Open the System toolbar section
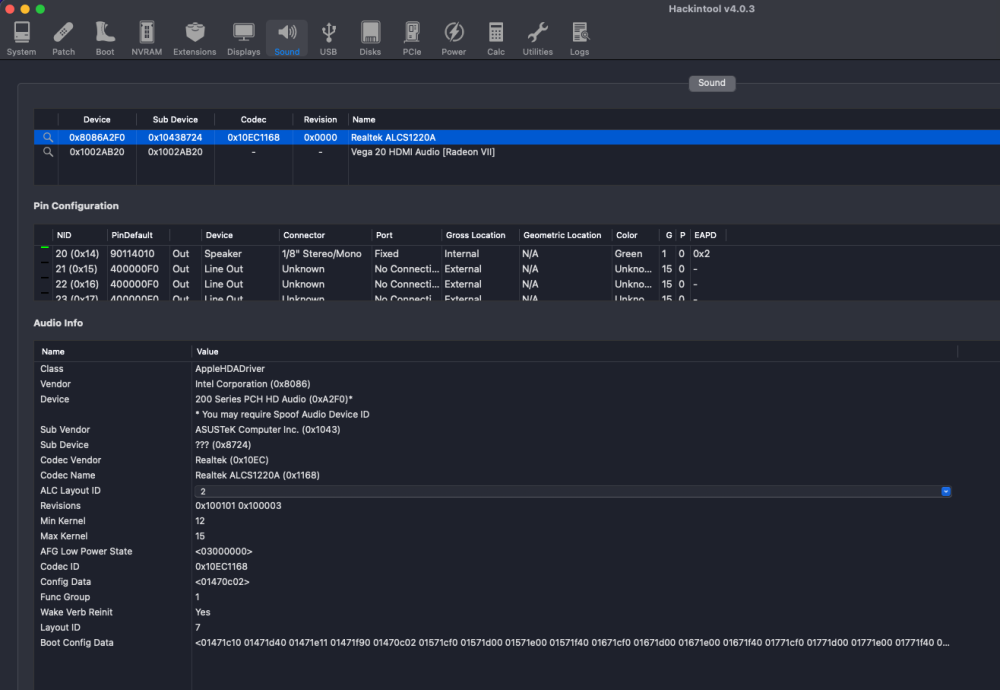The width and height of the screenshot is (1000, 690). 21,38
